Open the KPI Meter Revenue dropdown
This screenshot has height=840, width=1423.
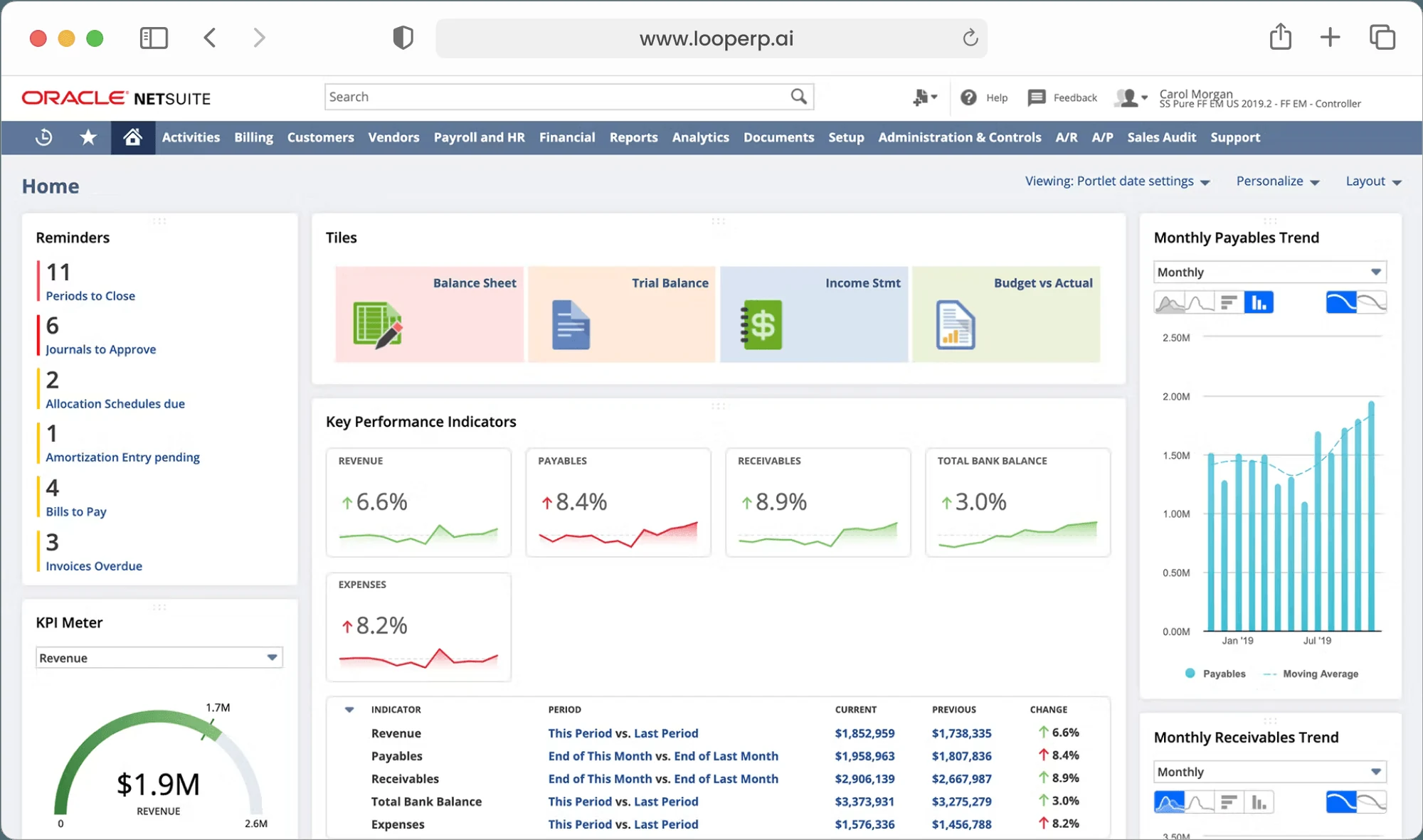pyautogui.click(x=159, y=658)
